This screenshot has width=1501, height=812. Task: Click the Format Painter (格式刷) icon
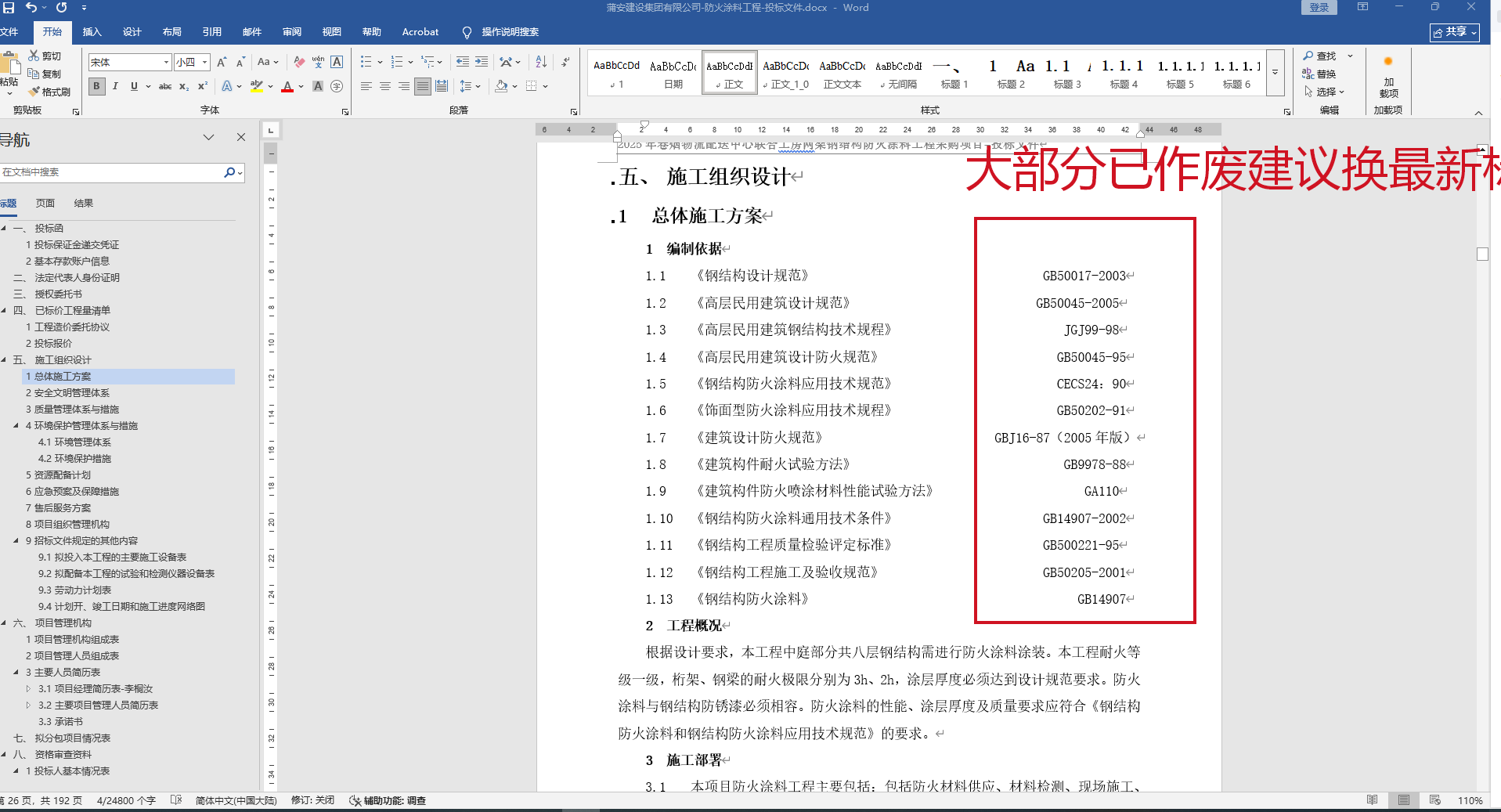click(x=50, y=92)
